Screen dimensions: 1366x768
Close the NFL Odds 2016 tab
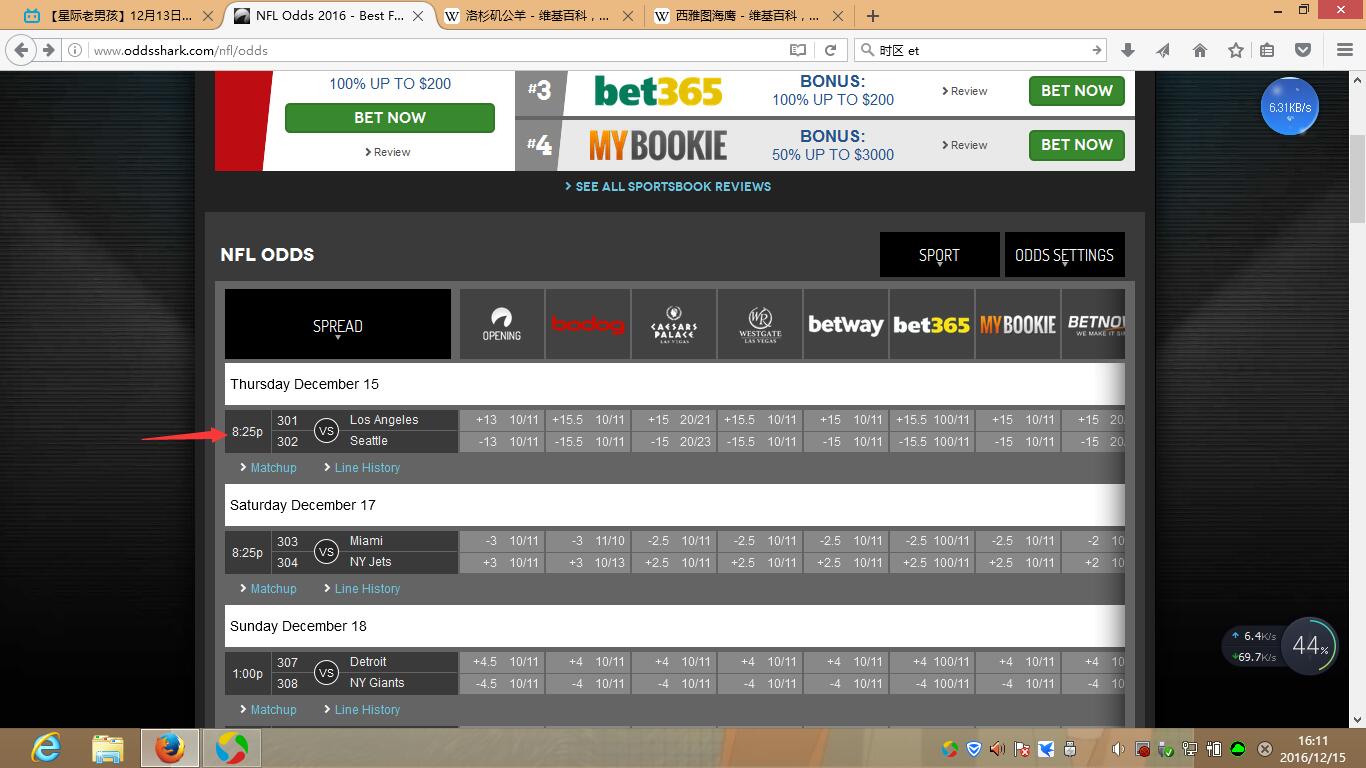tap(418, 16)
